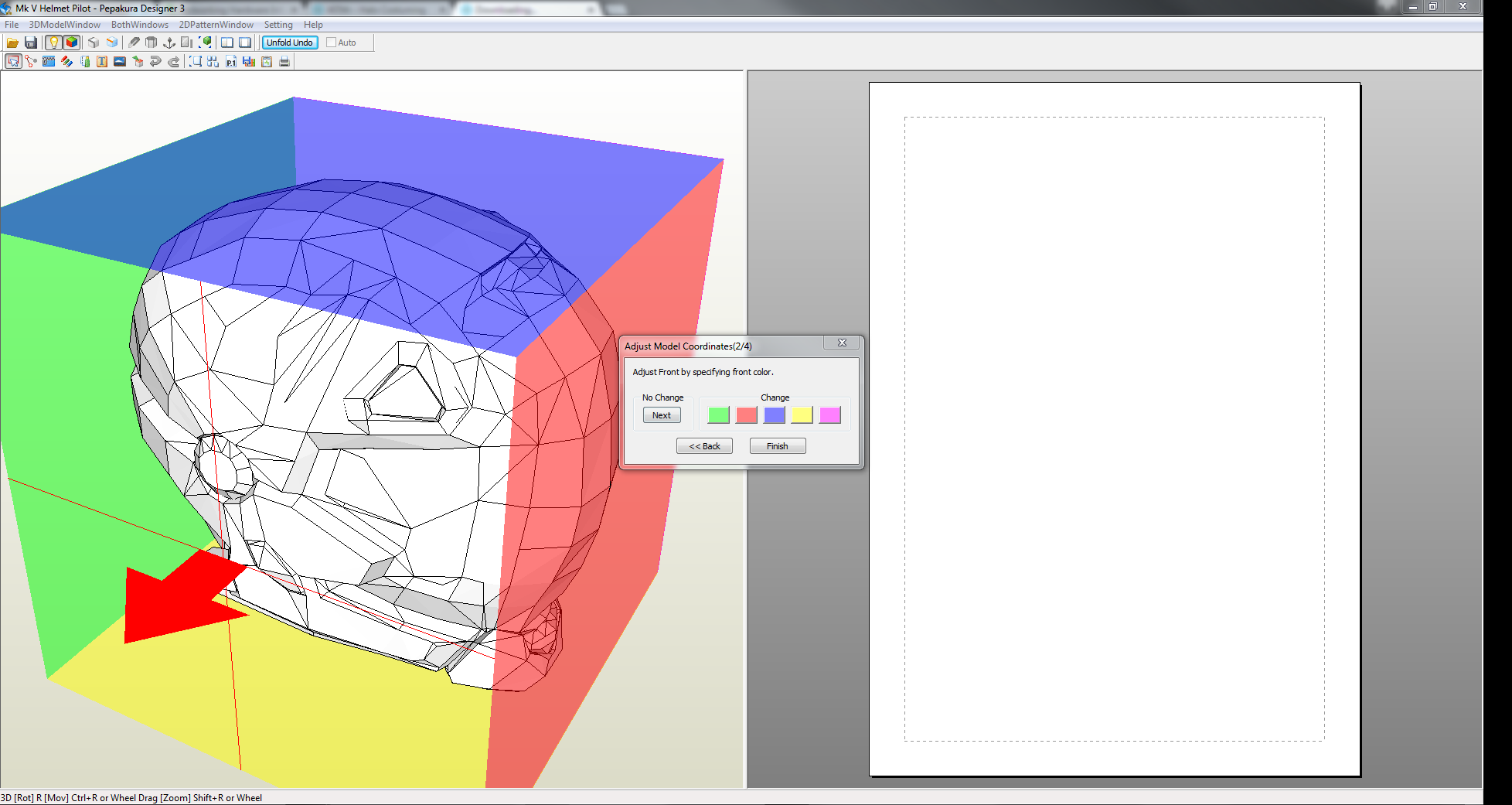Close the Adjust Model Coordinates dialog

(842, 343)
